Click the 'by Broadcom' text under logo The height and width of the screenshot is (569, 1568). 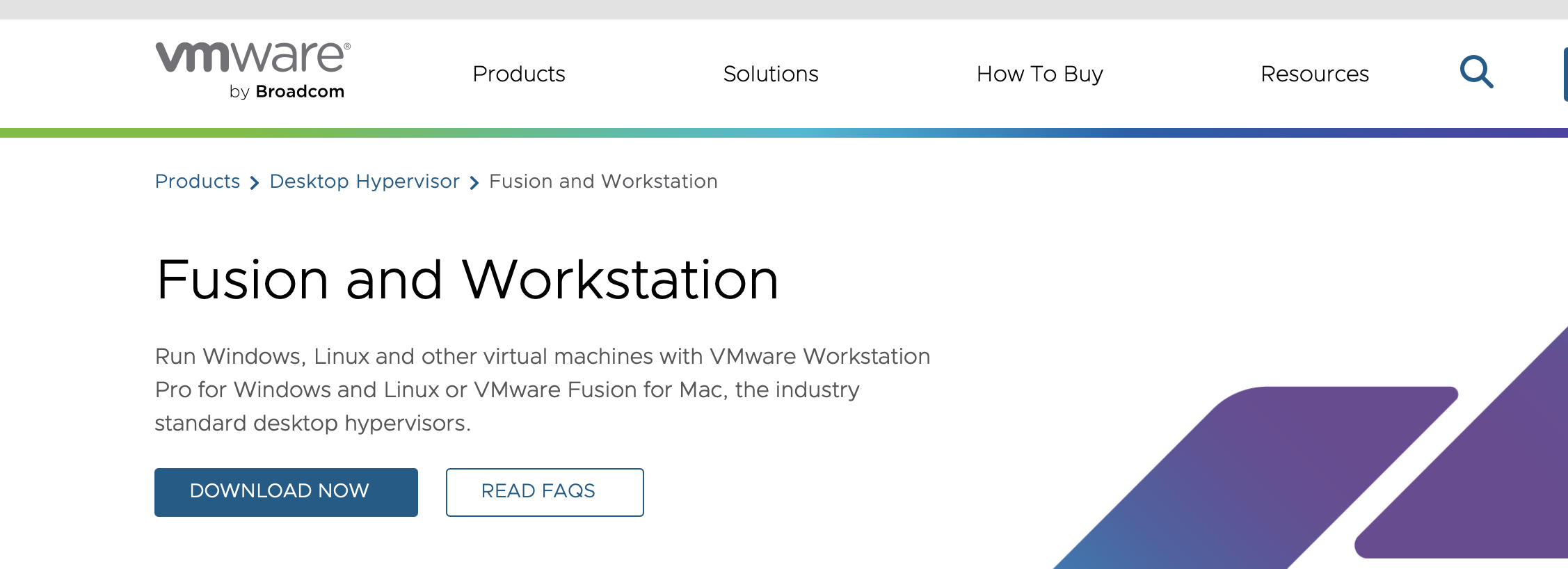click(287, 92)
